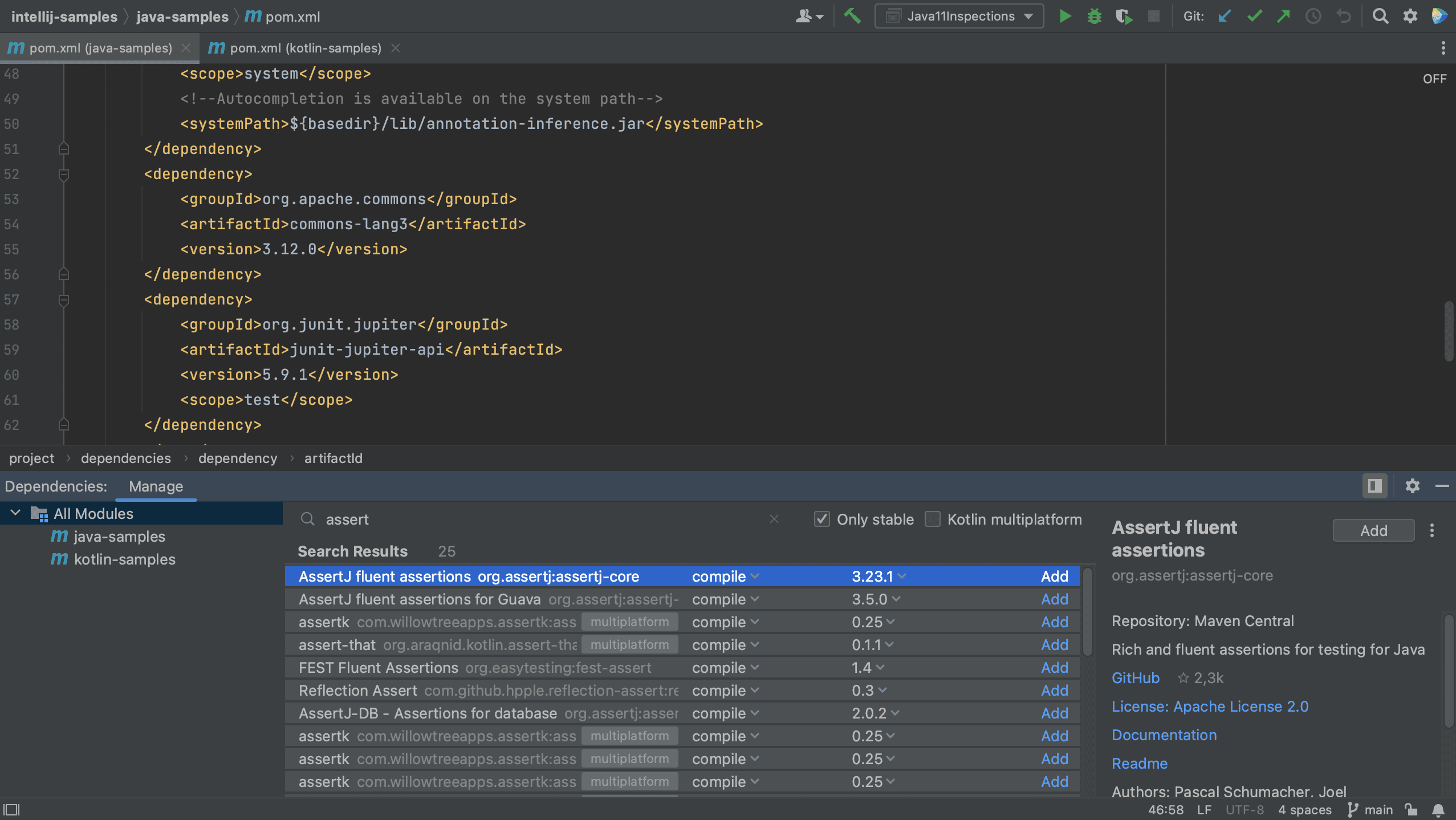Toggle the OFF reader mode indicator
Viewport: 1456px width, 820px height.
1434,79
